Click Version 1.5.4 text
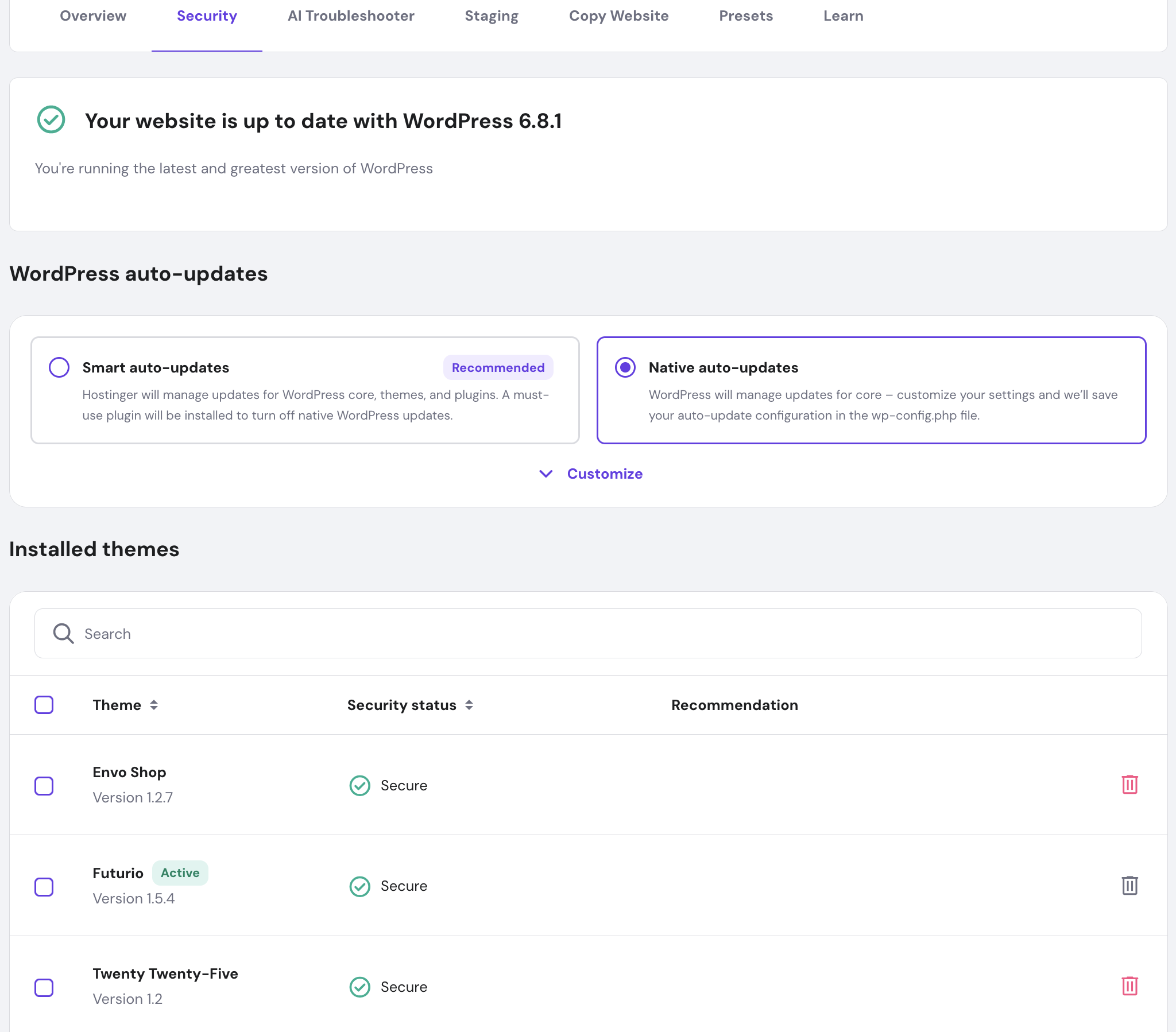This screenshot has width=1176, height=1032. coord(133,898)
